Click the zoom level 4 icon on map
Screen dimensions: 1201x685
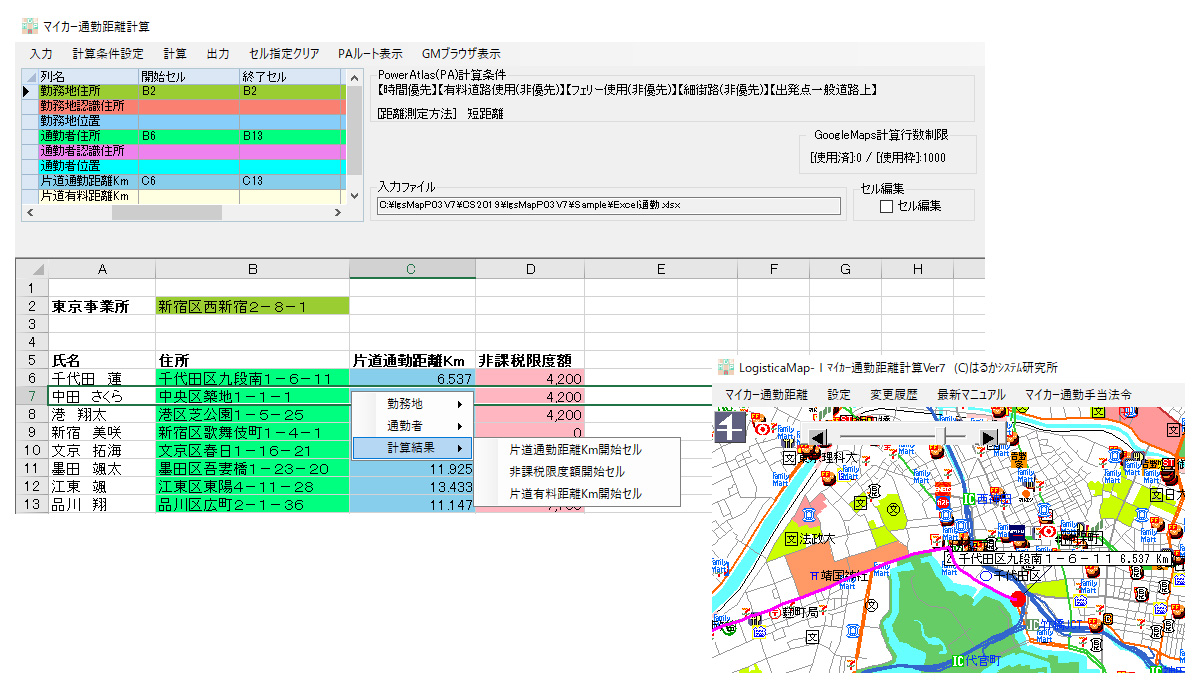(x=729, y=429)
